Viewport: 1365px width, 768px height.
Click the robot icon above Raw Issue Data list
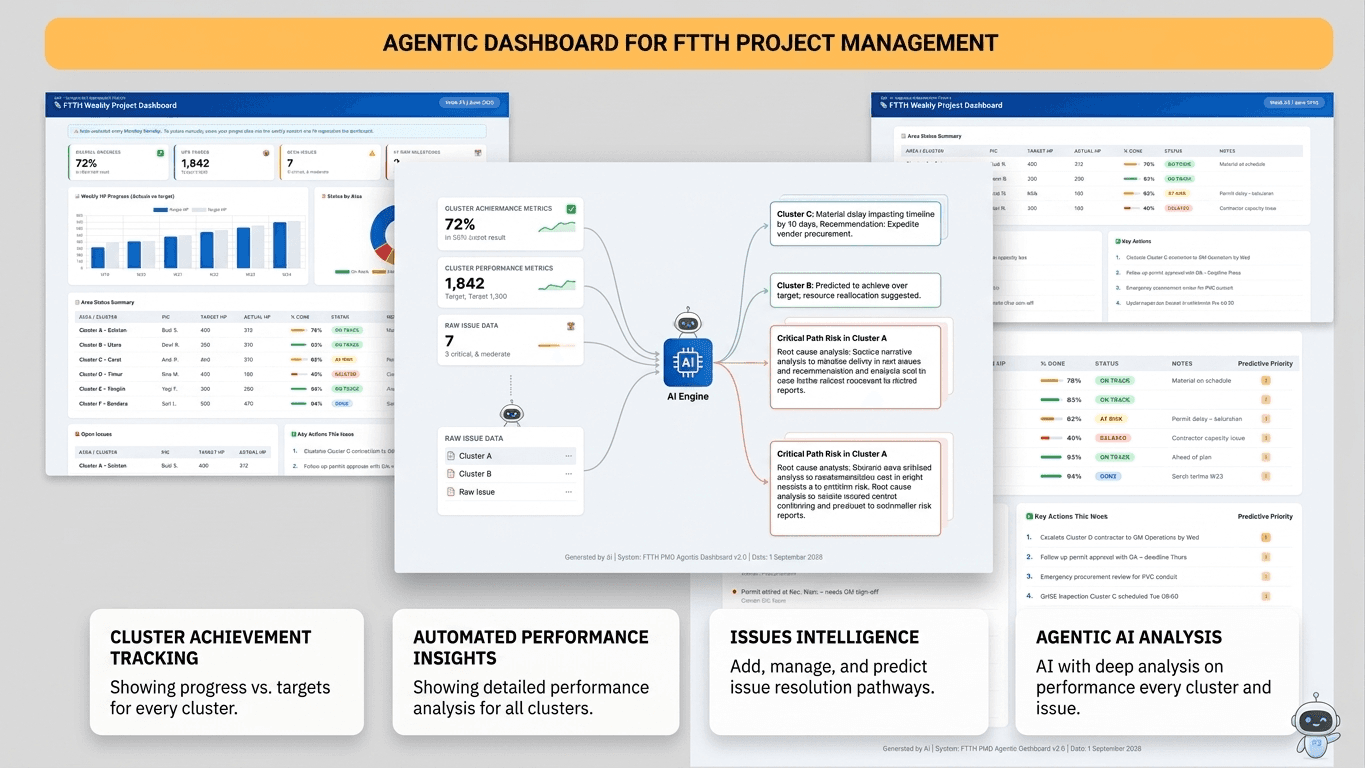pyautogui.click(x=511, y=414)
